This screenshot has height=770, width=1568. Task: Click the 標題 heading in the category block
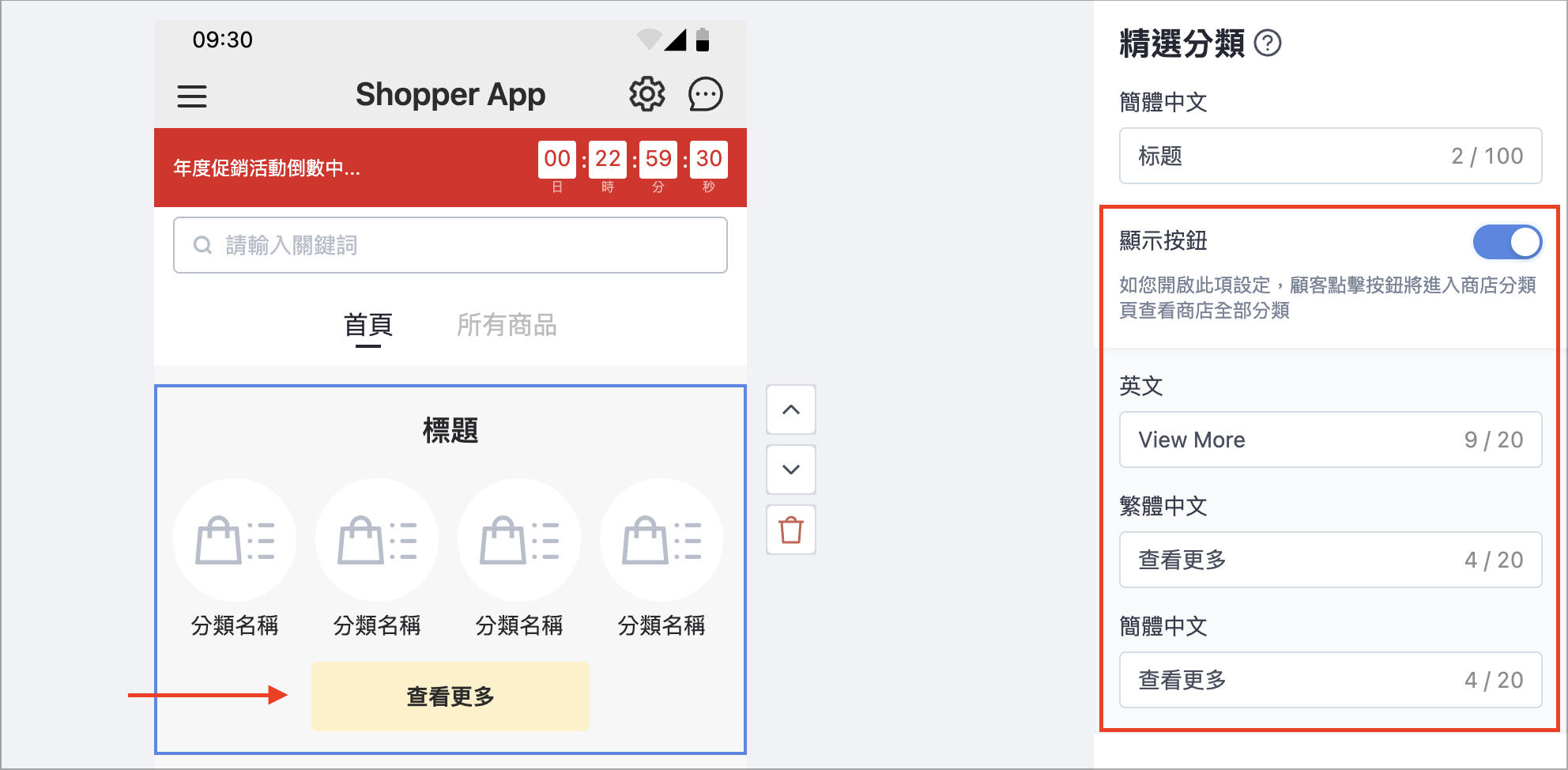coord(450,431)
